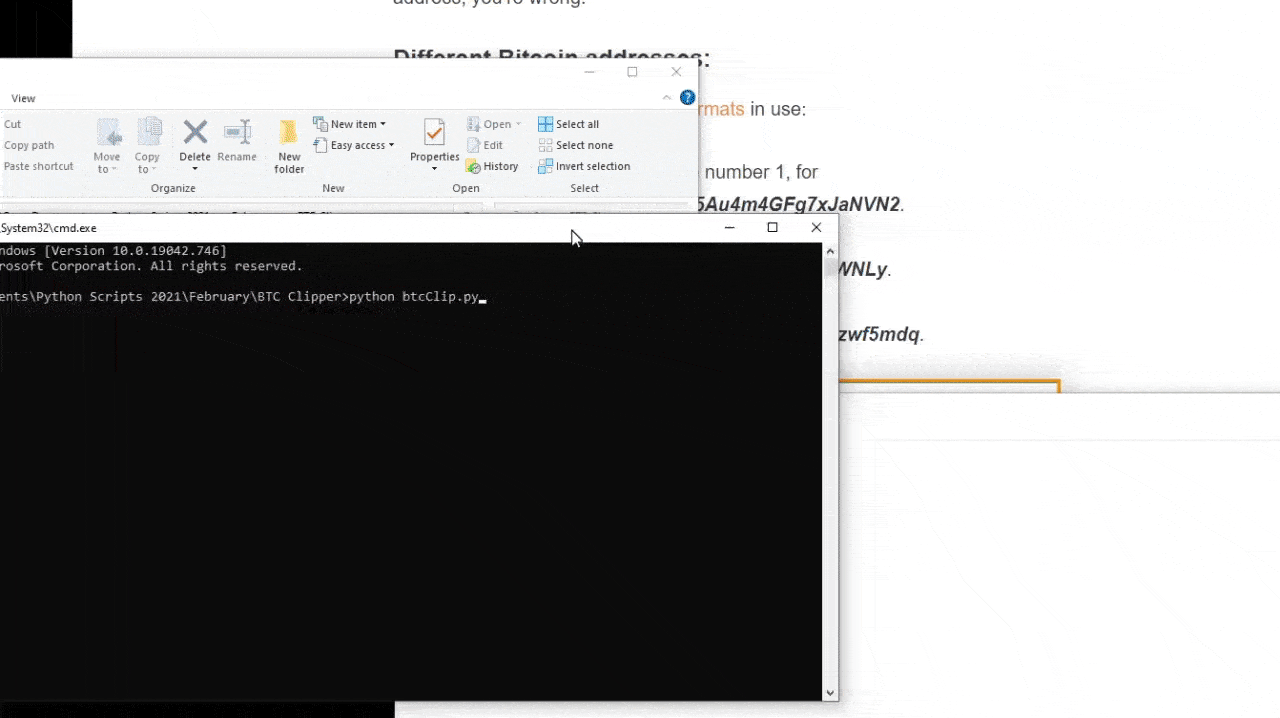
Task: Maximize the cmd.exe window
Action: 772,228
